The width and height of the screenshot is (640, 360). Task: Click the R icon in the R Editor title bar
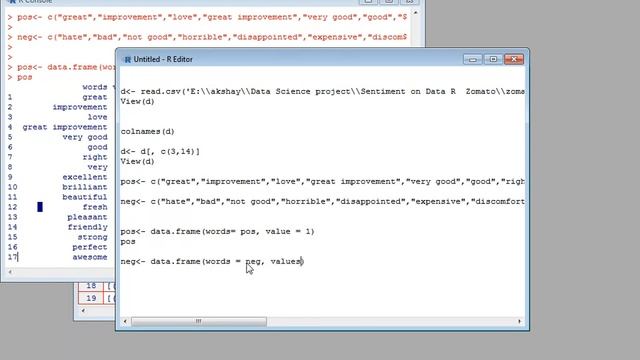[127, 60]
